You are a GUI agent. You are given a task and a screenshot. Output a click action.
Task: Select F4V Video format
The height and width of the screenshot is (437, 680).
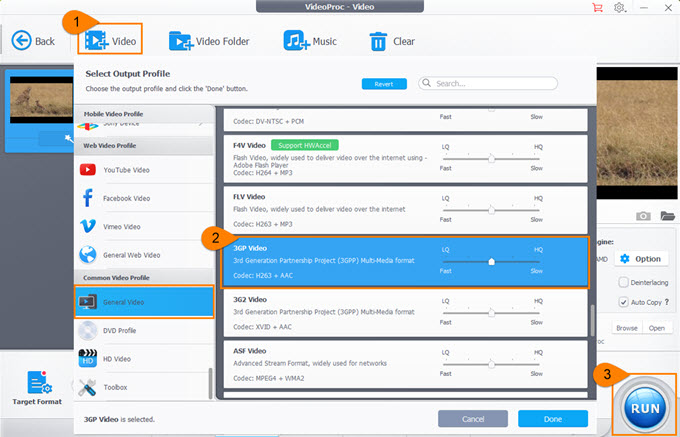point(405,159)
